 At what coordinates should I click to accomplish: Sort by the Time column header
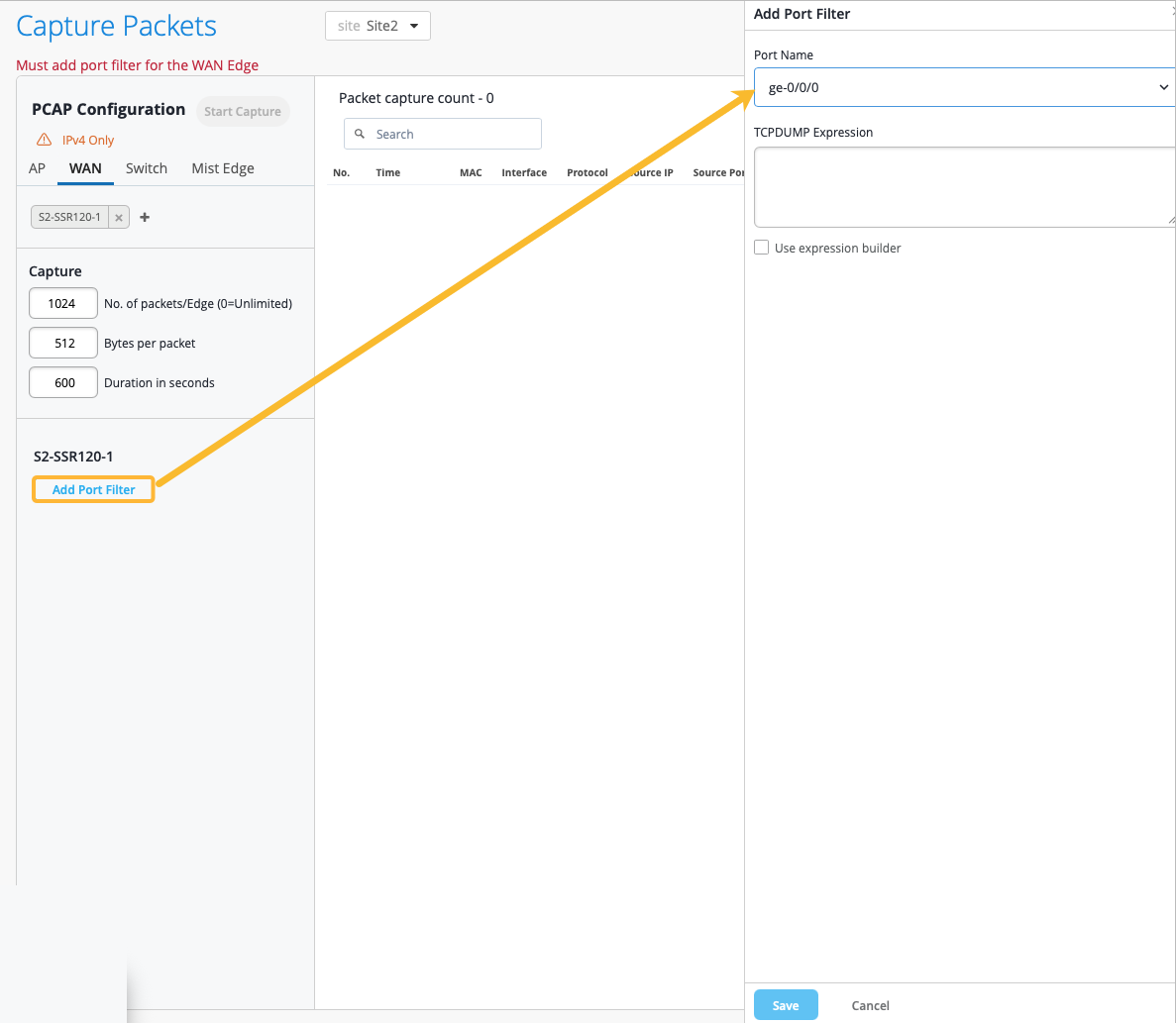387,172
